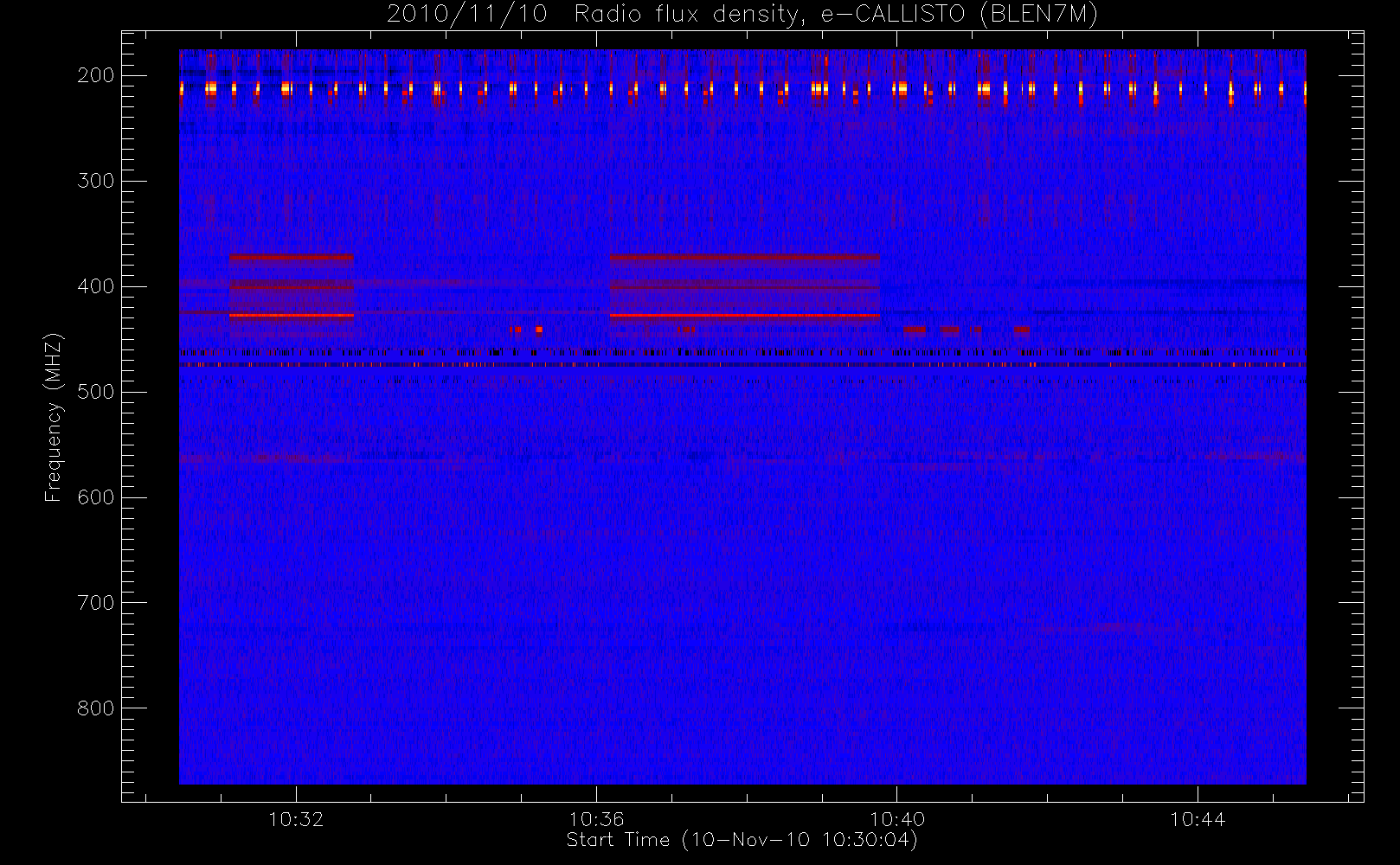Click the 10:44 time tick label
This screenshot has height=865, width=1400.
pos(1198,819)
